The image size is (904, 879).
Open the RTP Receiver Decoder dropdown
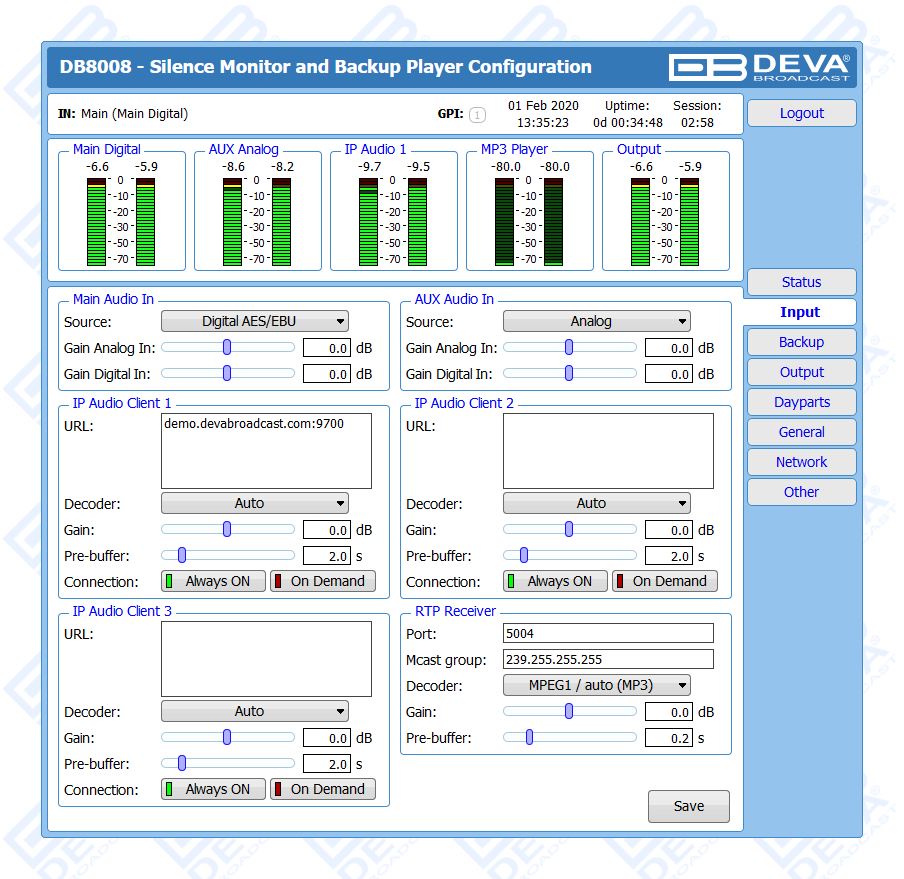pyautogui.click(x=596, y=686)
